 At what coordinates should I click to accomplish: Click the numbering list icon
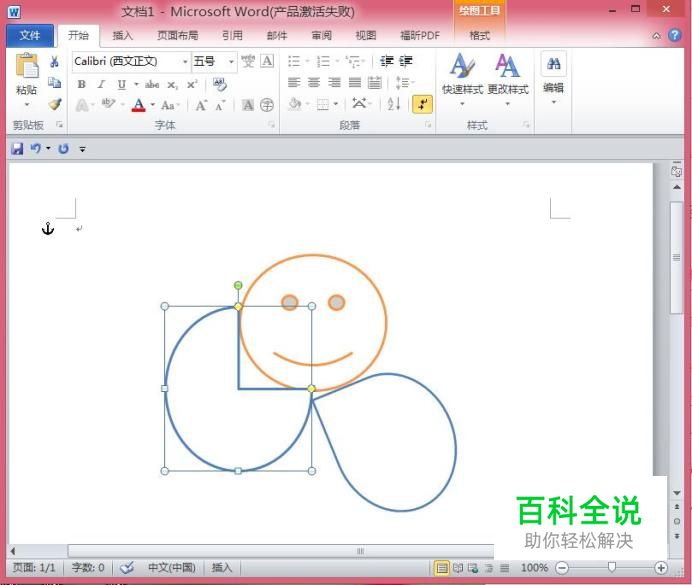point(323,61)
